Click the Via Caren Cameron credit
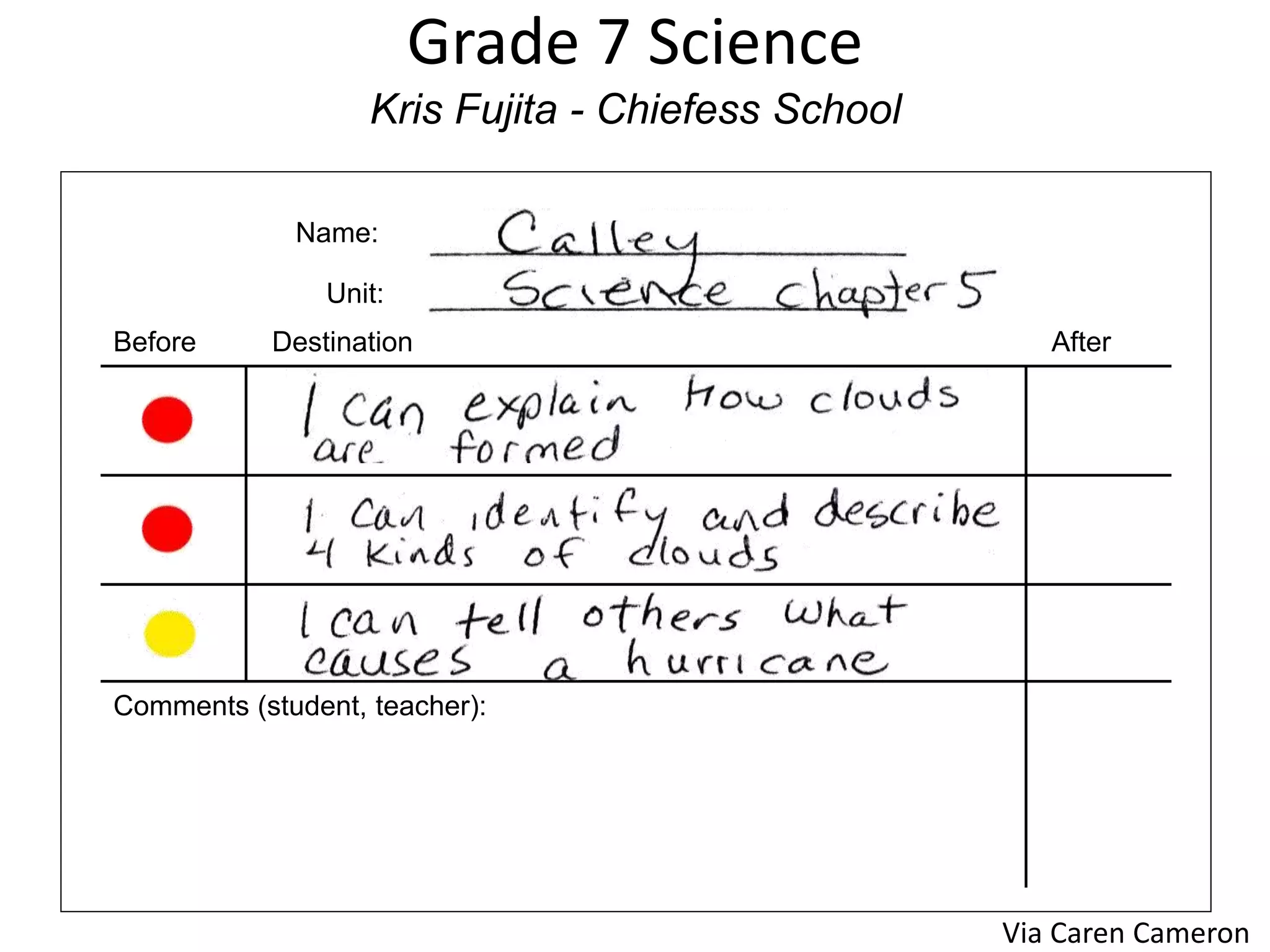 1126,933
